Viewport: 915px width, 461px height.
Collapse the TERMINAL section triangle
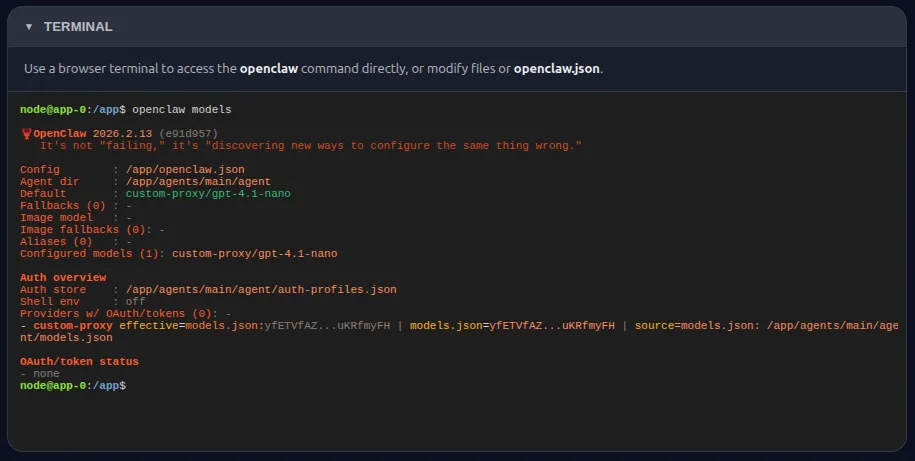(x=29, y=27)
